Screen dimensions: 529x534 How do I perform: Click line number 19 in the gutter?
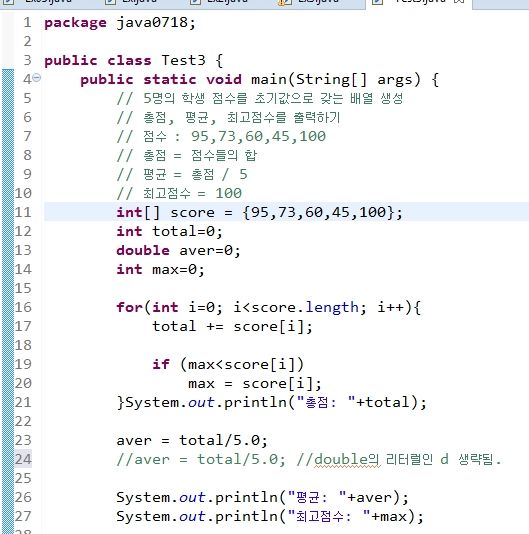[23, 364]
